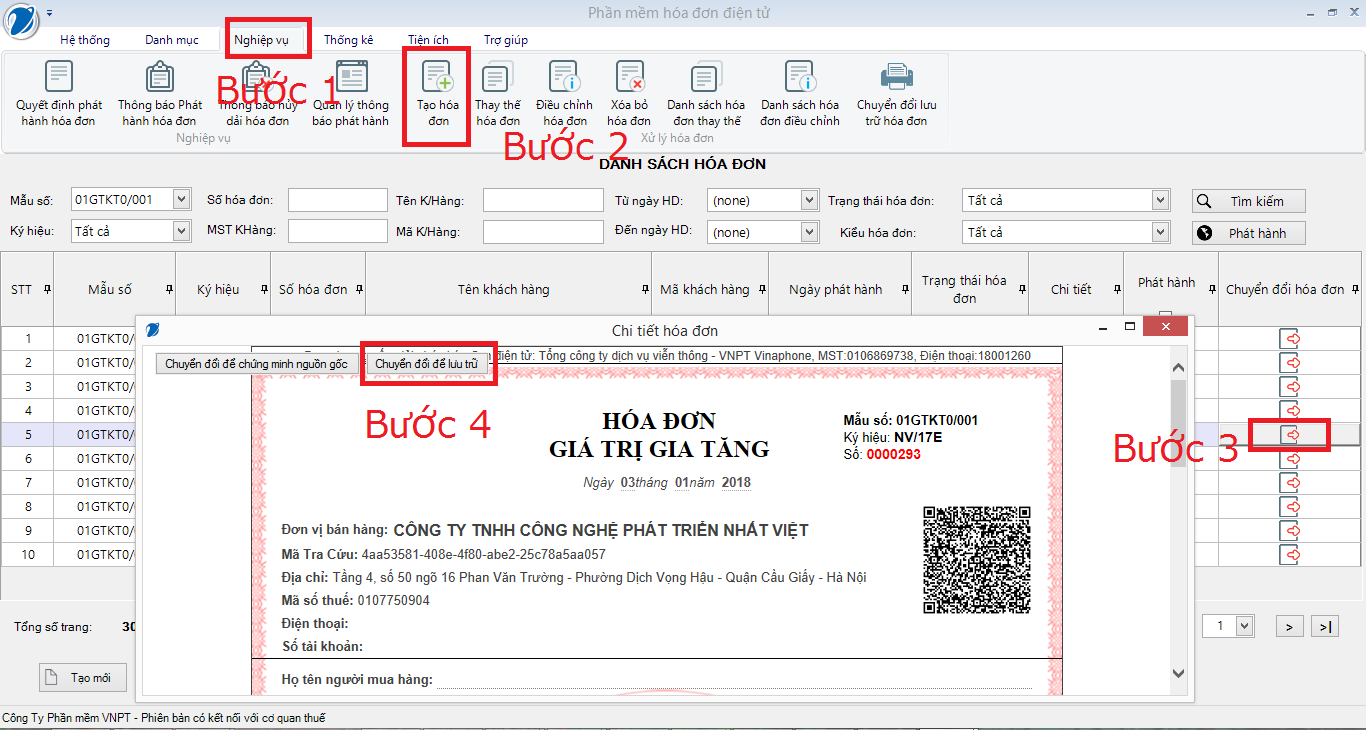
Task: Open Quyết định phát hành hóa đơn
Action: coord(59,94)
